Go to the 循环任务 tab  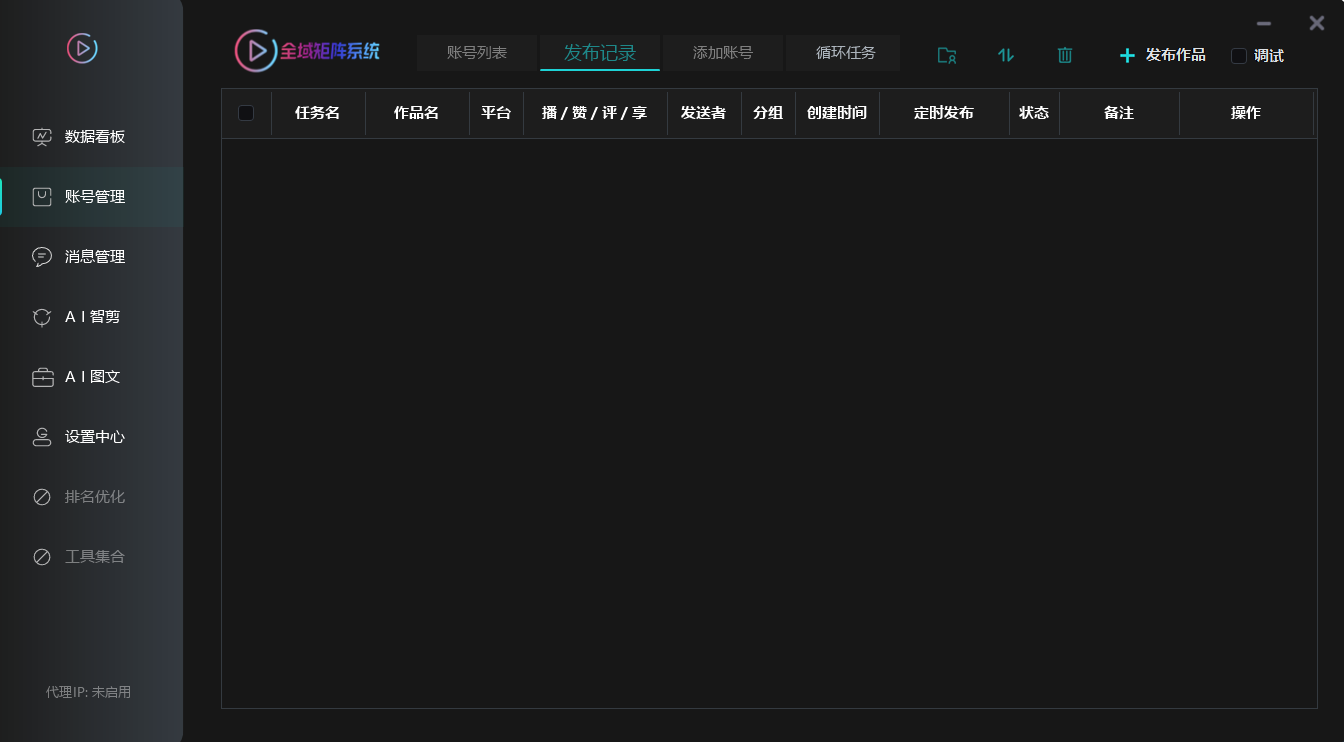click(x=846, y=53)
